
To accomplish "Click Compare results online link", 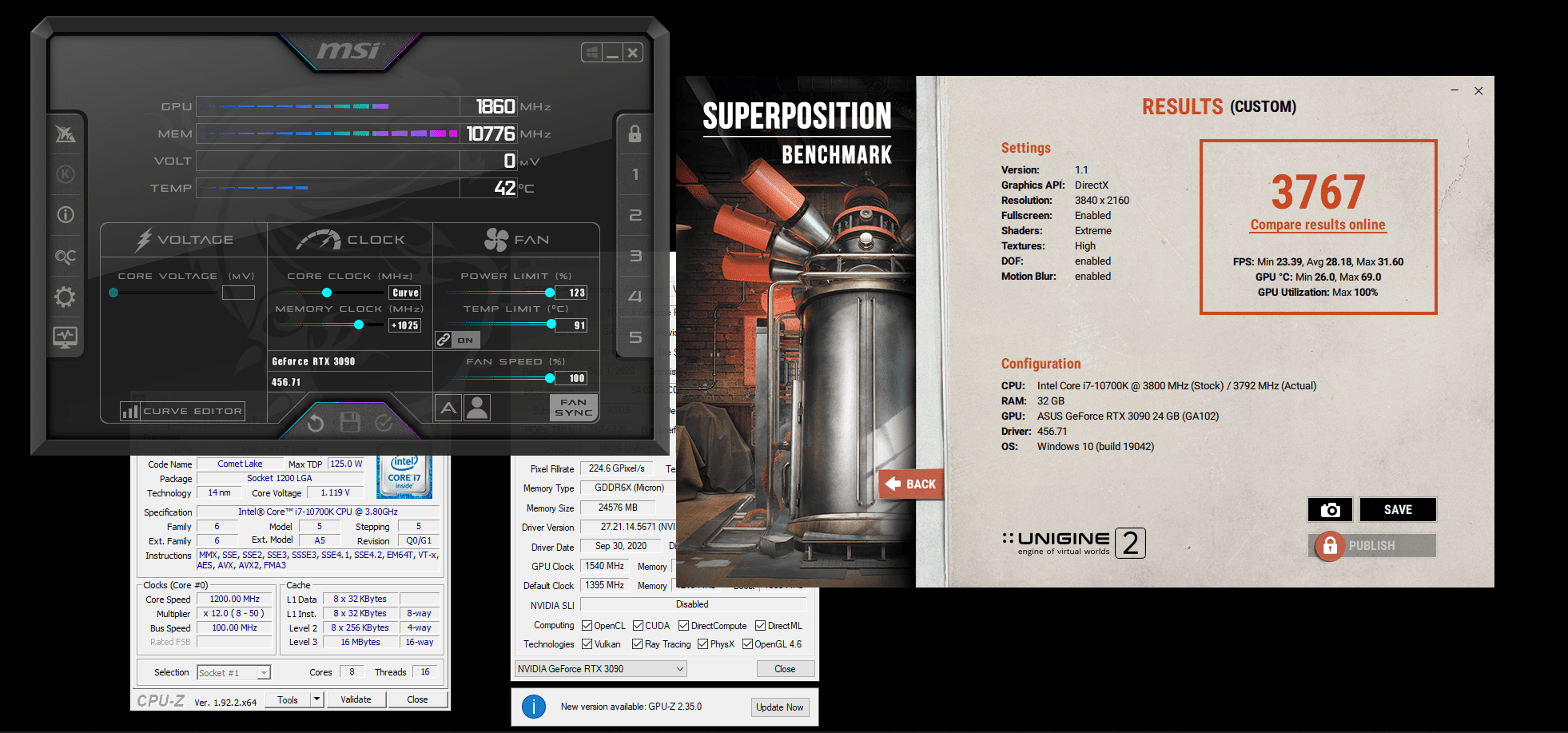I will [x=1318, y=225].
